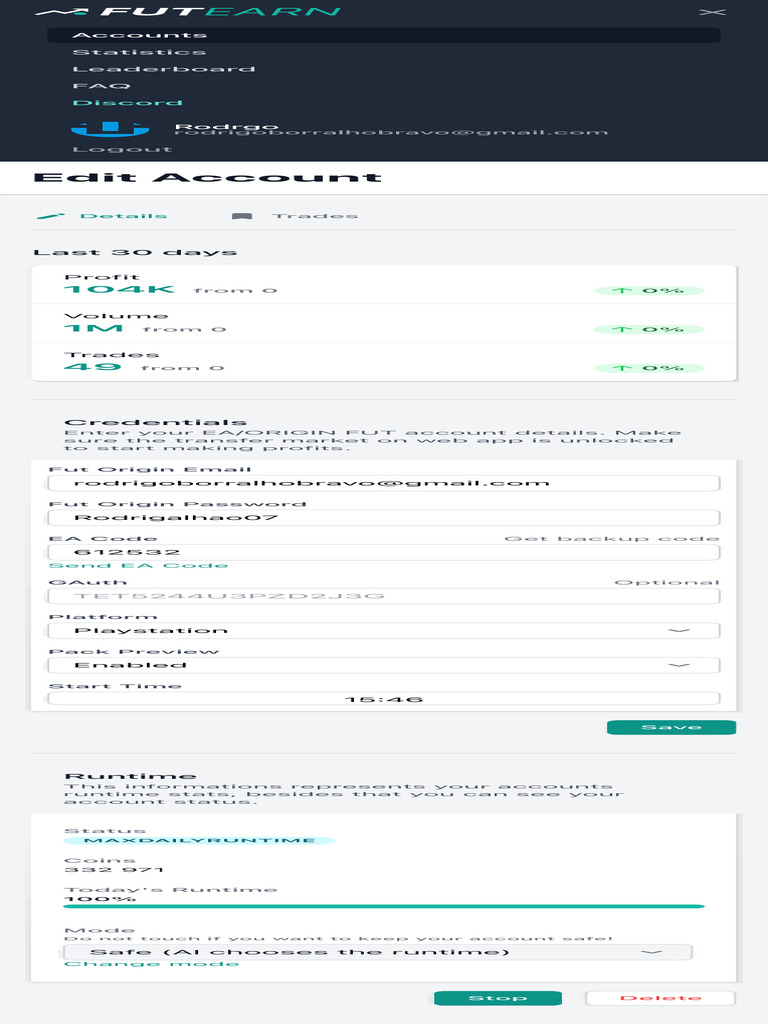
Task: Click the Edit Account heading
Action: tap(208, 178)
